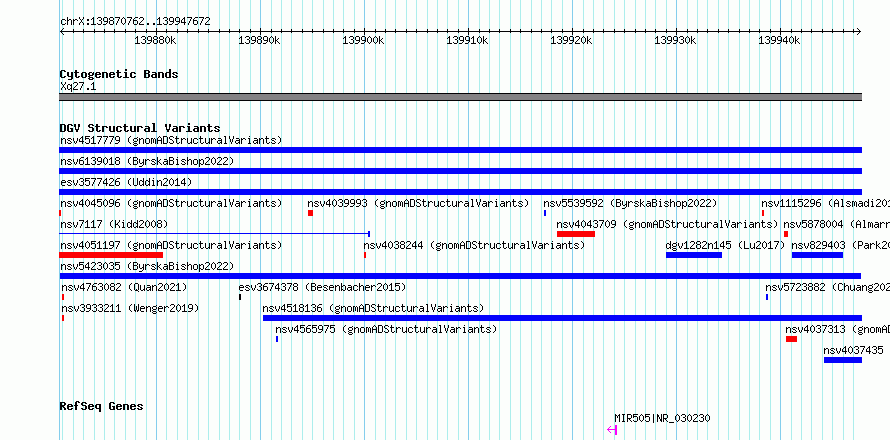The width and height of the screenshot is (890, 440).
Task: Click the dgv1282n145 (Lu2017) label
Action: click(725, 245)
